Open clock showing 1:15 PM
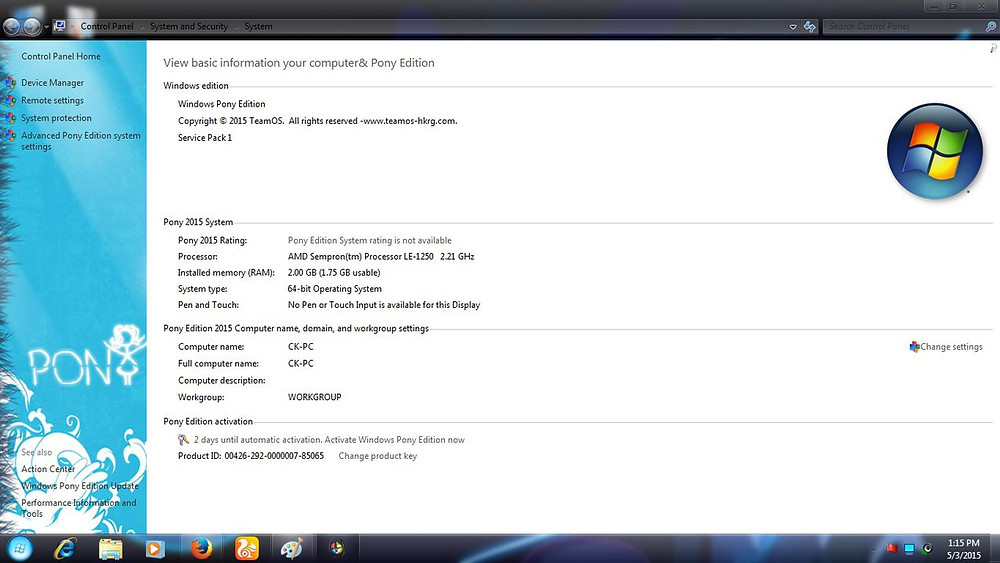Image resolution: width=1000 pixels, height=563 pixels. point(964,549)
